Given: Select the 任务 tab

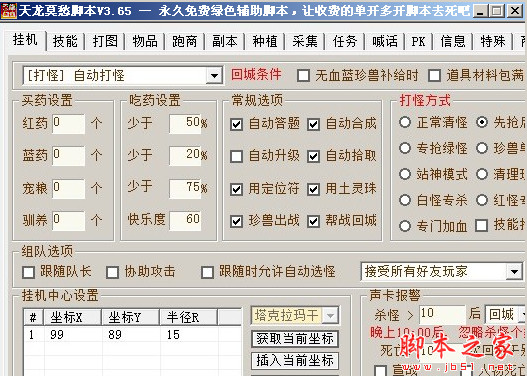Looking at the screenshot, I should pyautogui.click(x=344, y=42).
